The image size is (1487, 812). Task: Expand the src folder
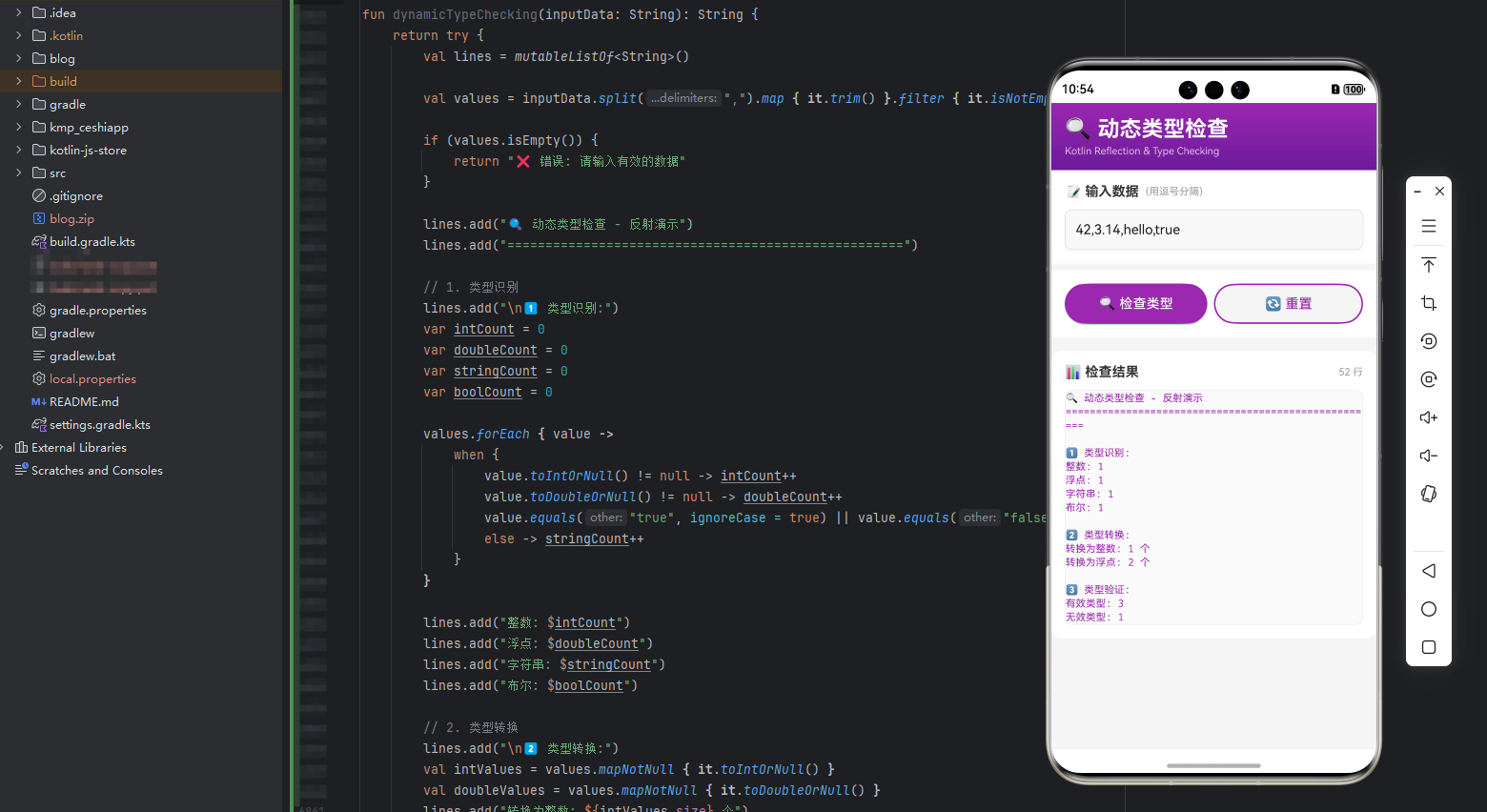(x=18, y=173)
